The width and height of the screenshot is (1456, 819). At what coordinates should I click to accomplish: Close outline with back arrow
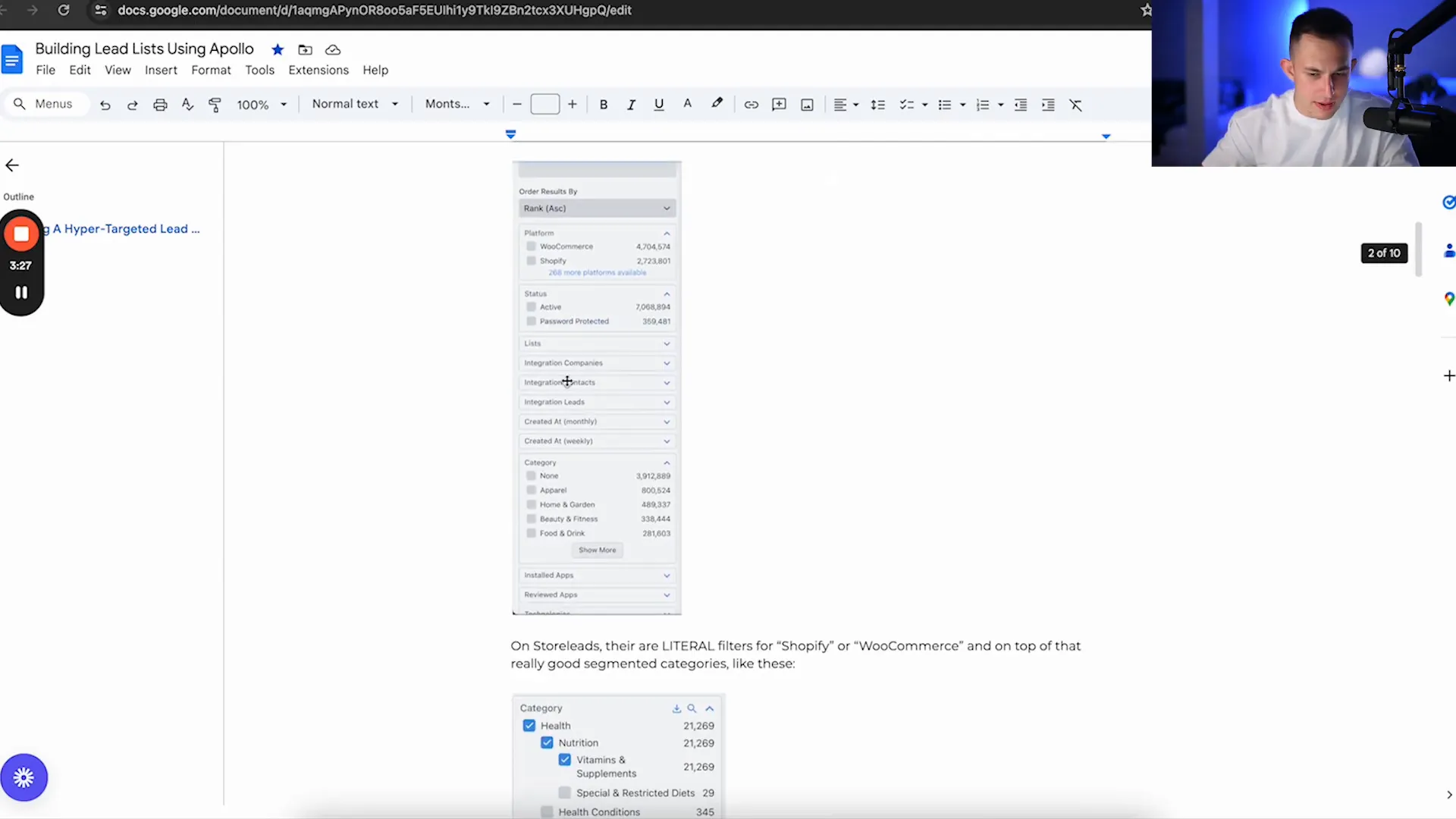(x=12, y=165)
